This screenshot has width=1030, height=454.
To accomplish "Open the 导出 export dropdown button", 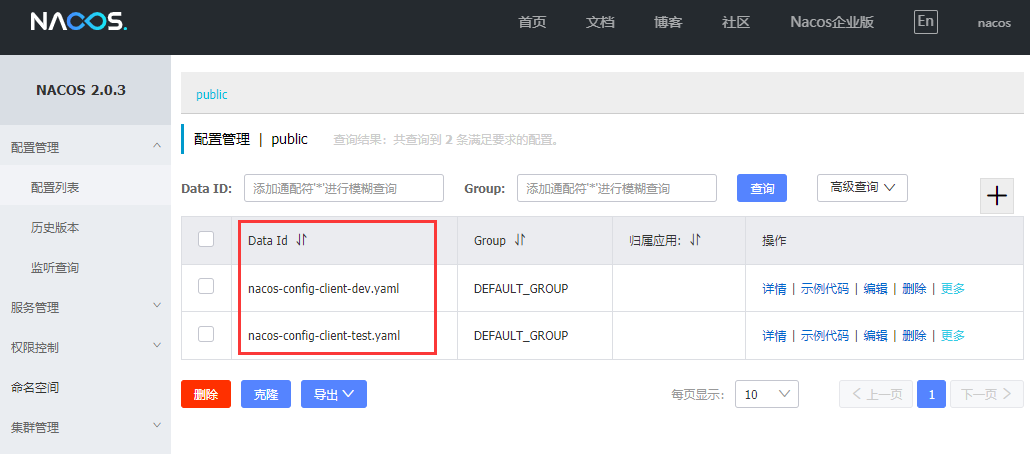I will 334,394.
